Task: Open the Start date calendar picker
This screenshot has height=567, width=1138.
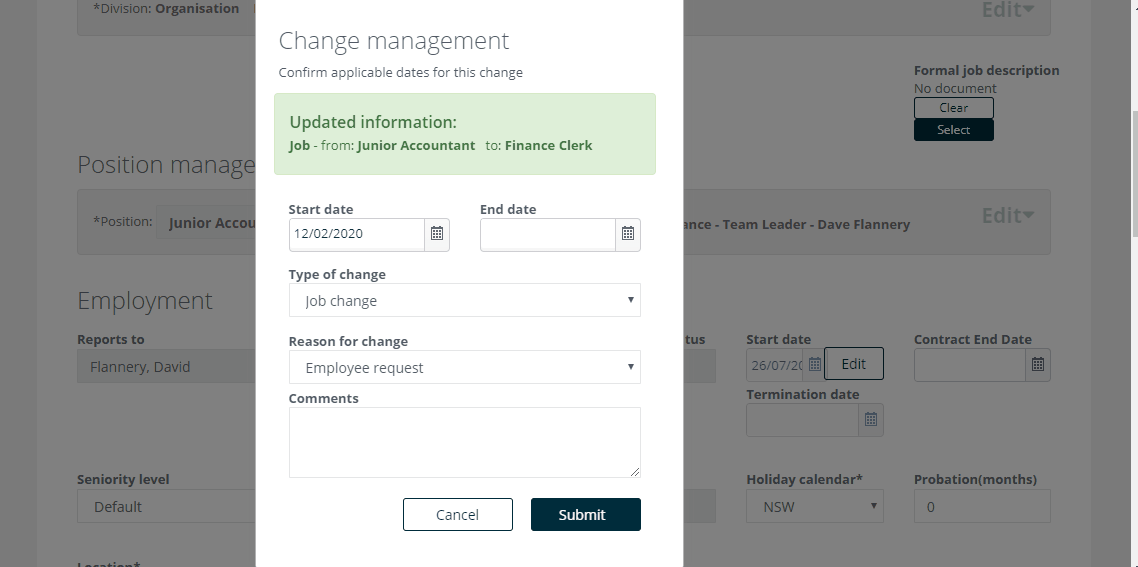Action: point(437,234)
